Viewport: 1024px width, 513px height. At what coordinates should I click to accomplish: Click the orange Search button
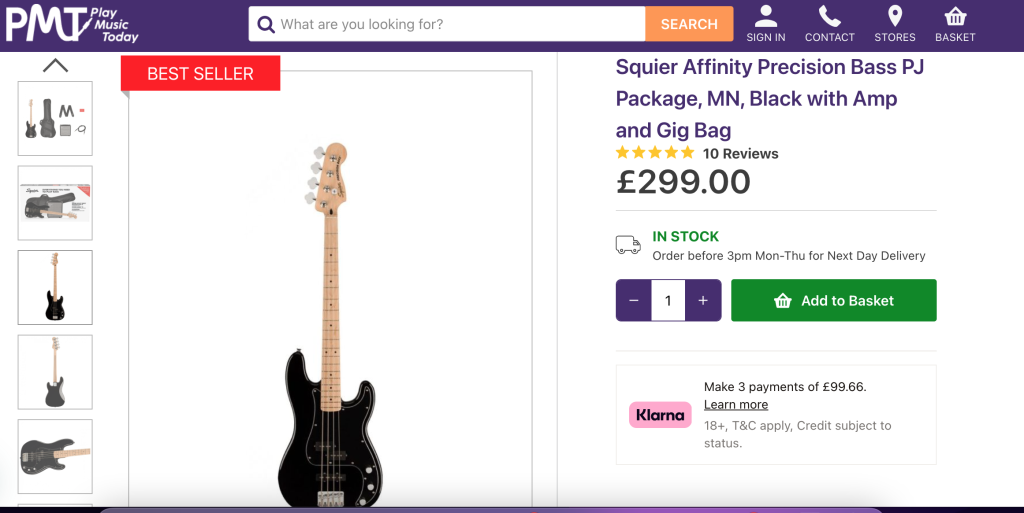[689, 24]
